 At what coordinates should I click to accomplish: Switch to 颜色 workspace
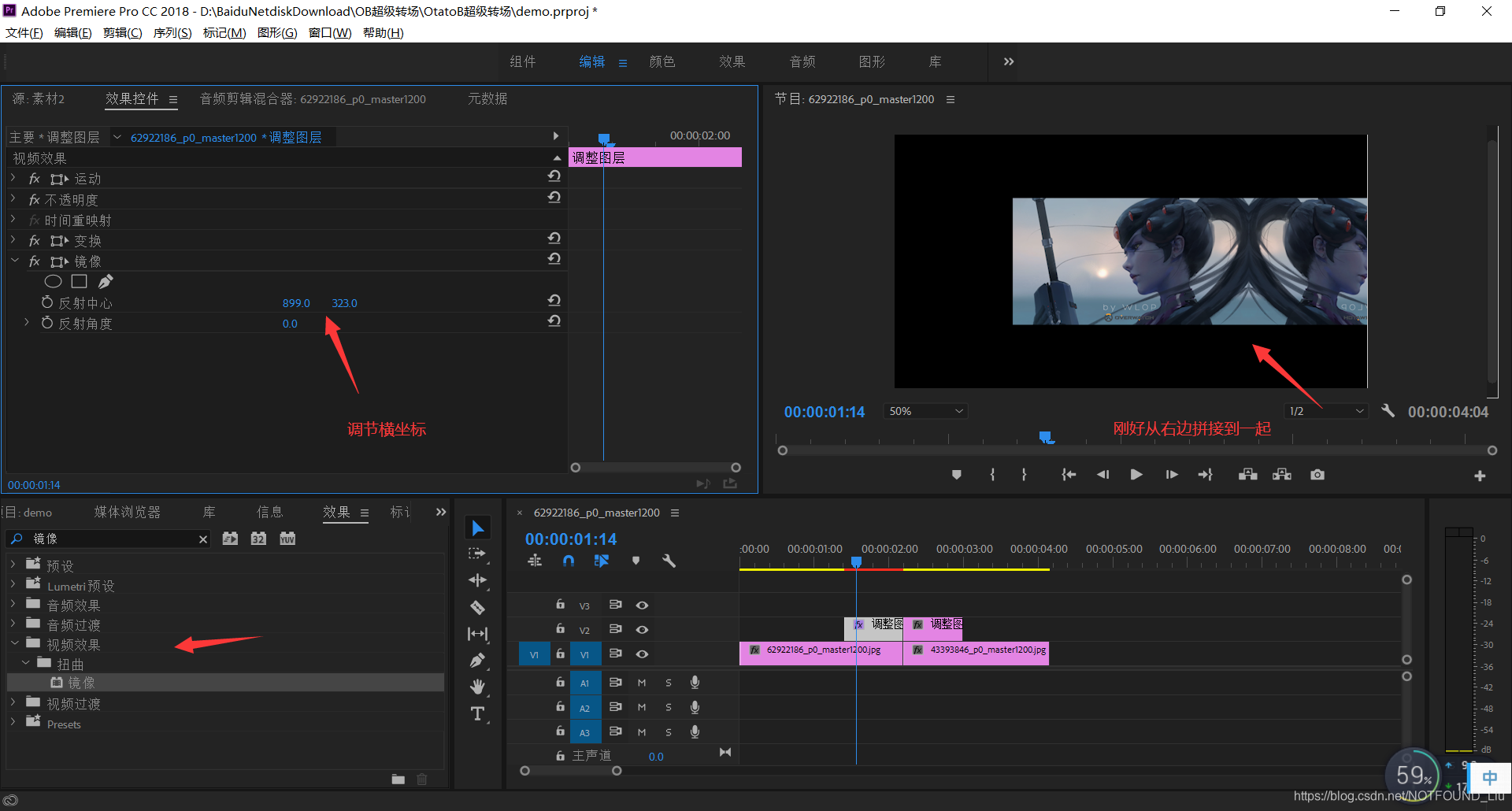(662, 61)
